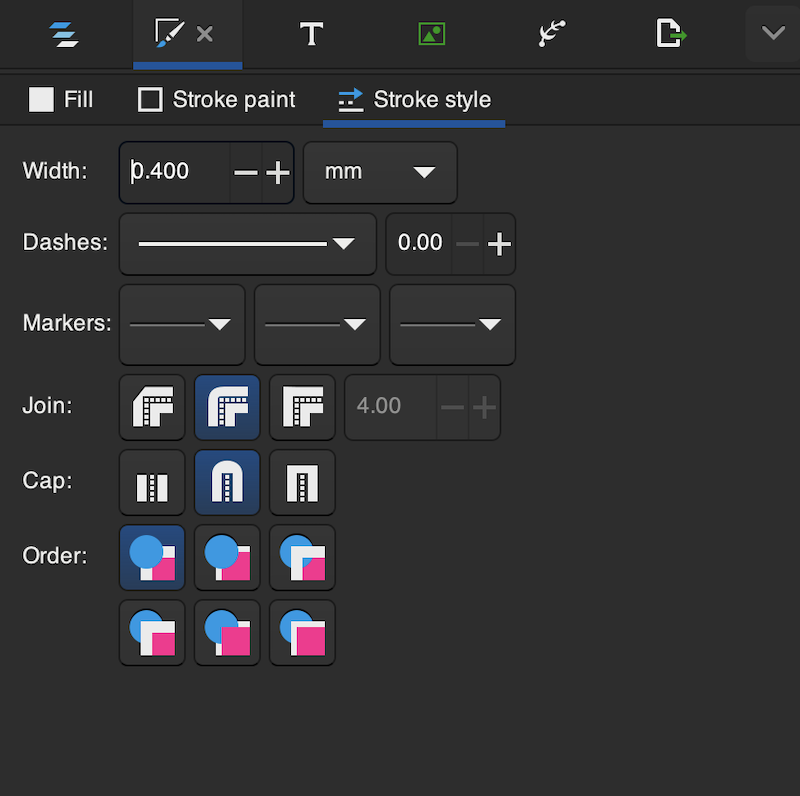Open the Text and Font panel icon
This screenshot has height=796, width=800.
(311, 34)
